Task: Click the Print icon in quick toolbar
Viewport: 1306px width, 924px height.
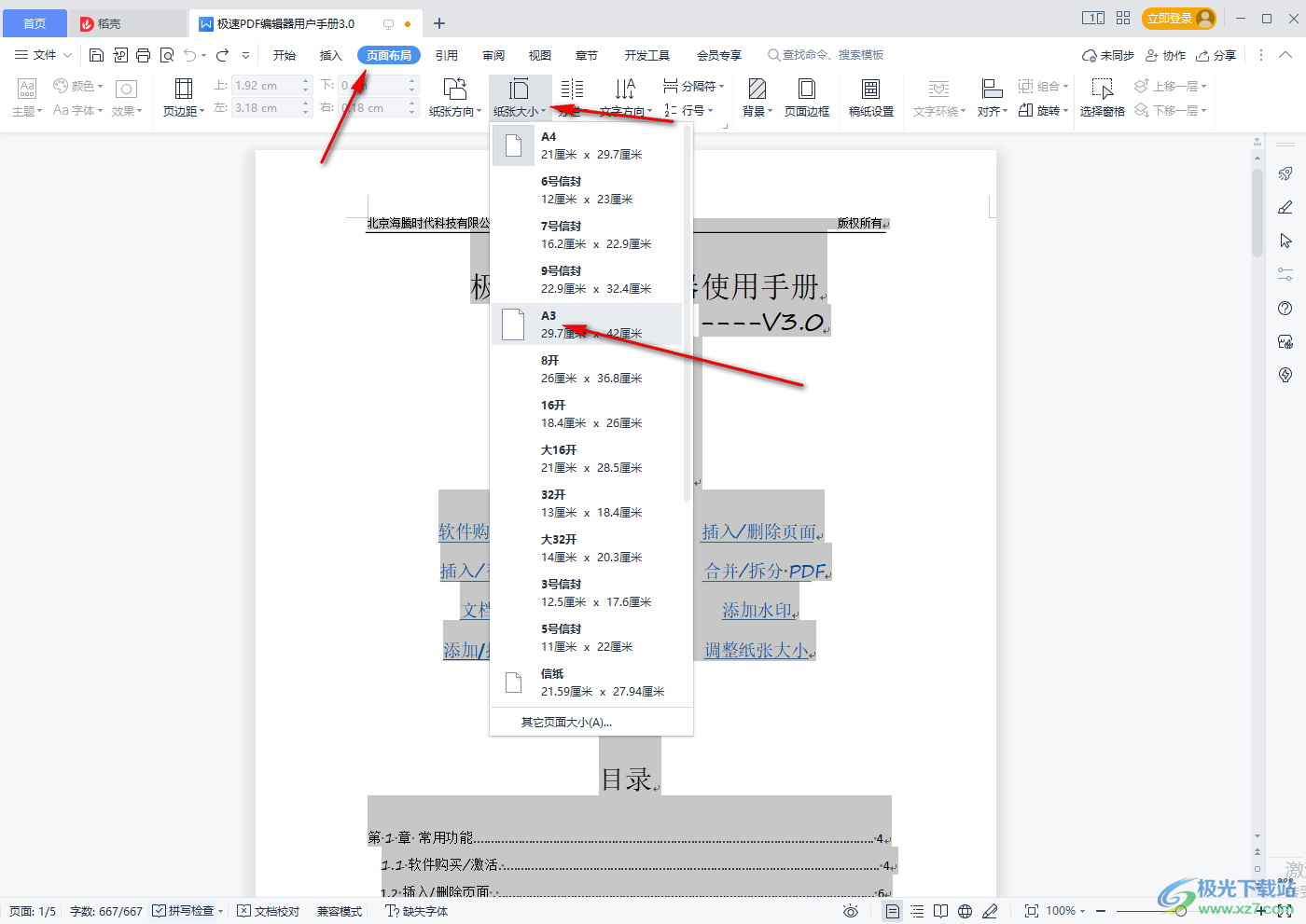Action: tap(143, 55)
